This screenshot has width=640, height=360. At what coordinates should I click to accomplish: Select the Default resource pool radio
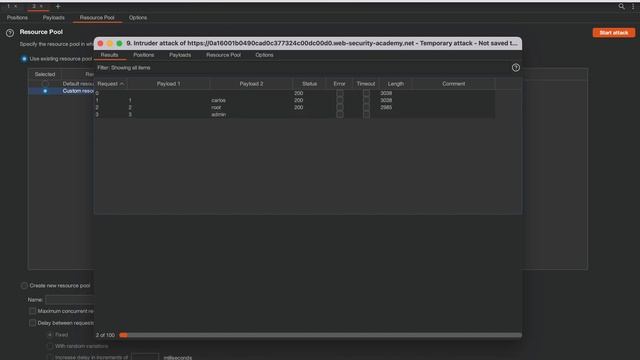(45, 84)
